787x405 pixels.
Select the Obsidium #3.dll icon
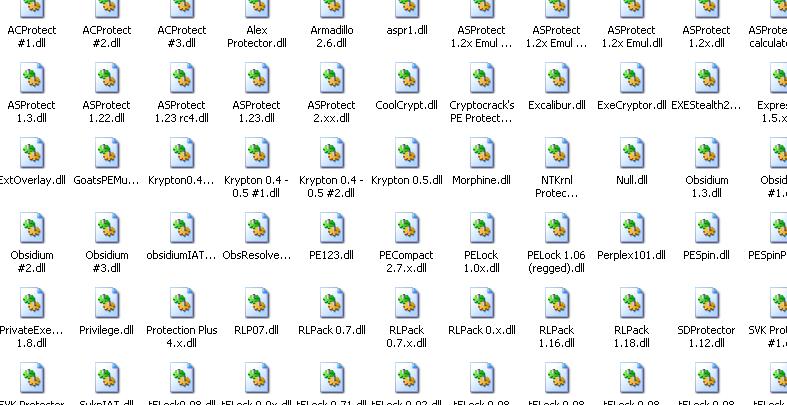point(107,228)
